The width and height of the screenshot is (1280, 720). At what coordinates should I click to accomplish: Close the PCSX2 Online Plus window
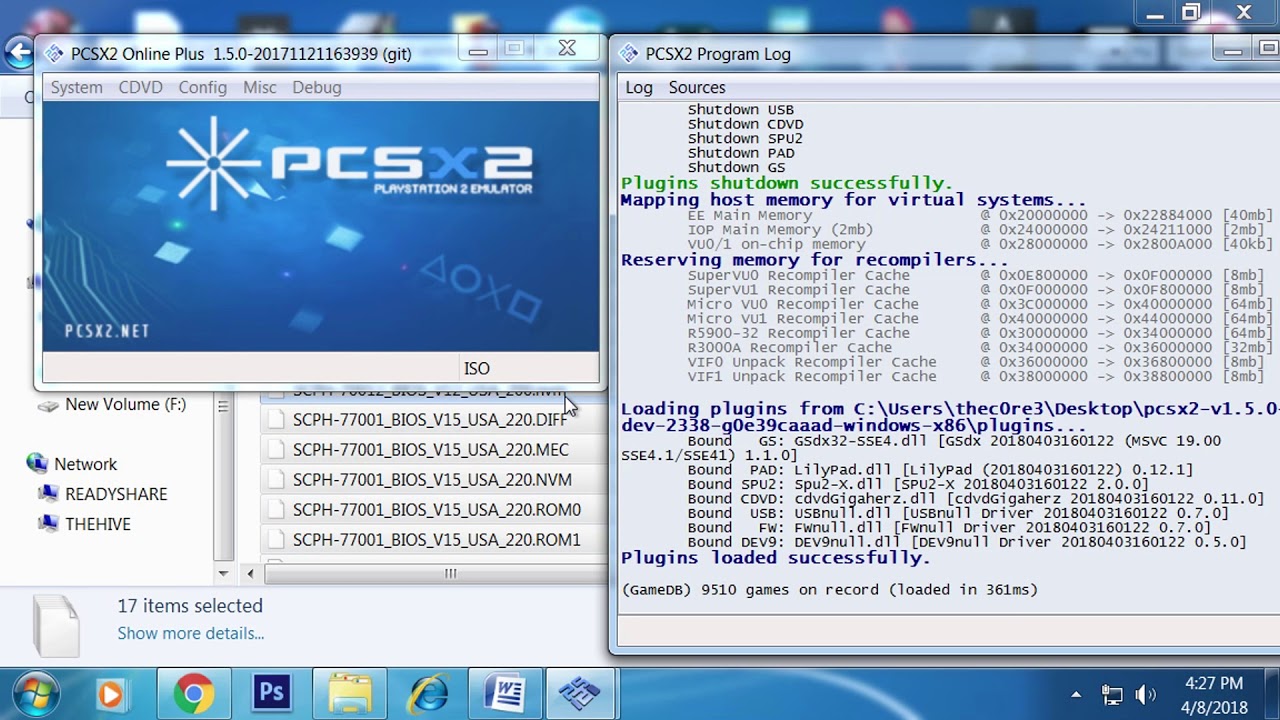click(x=567, y=48)
